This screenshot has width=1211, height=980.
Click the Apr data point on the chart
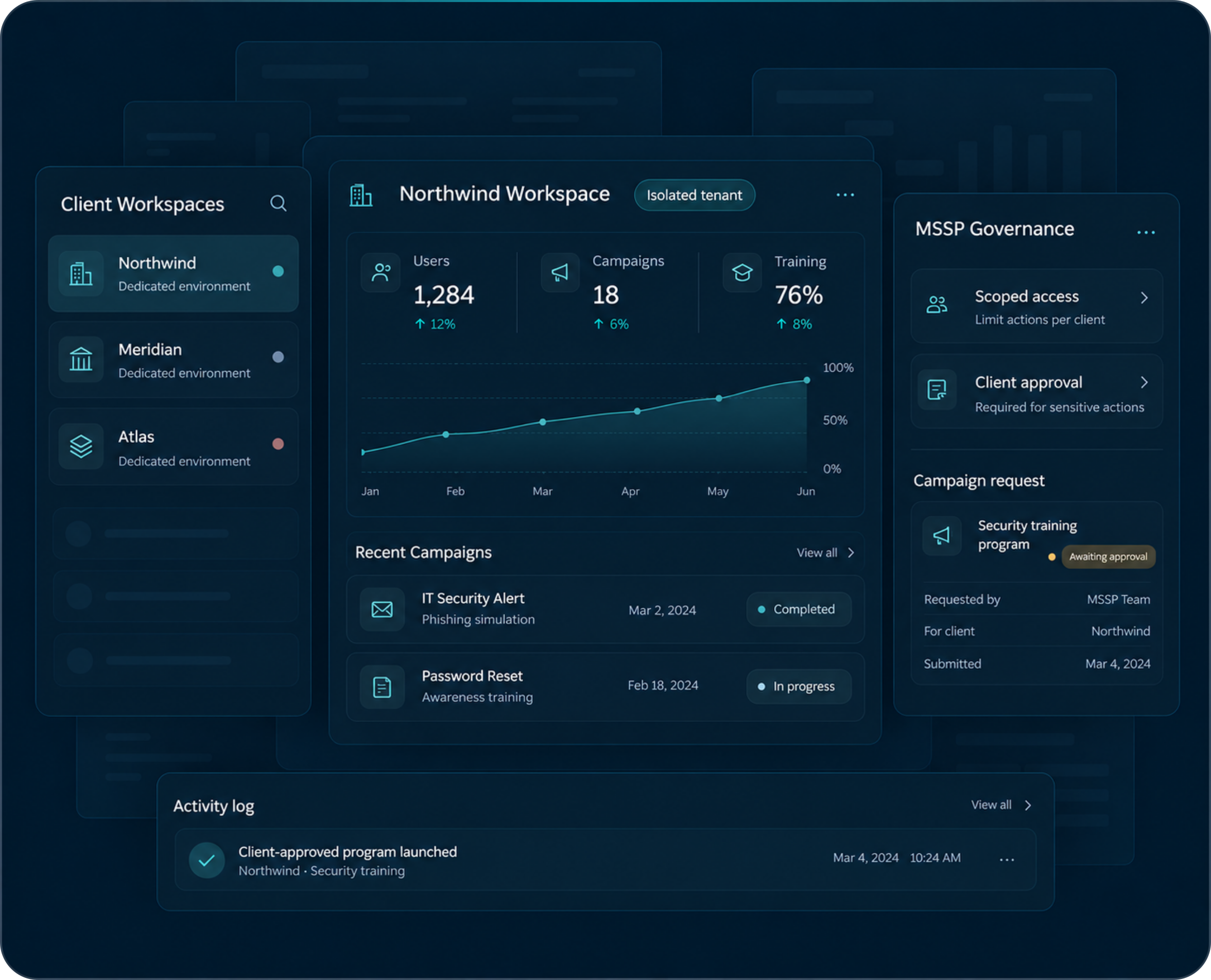click(637, 411)
